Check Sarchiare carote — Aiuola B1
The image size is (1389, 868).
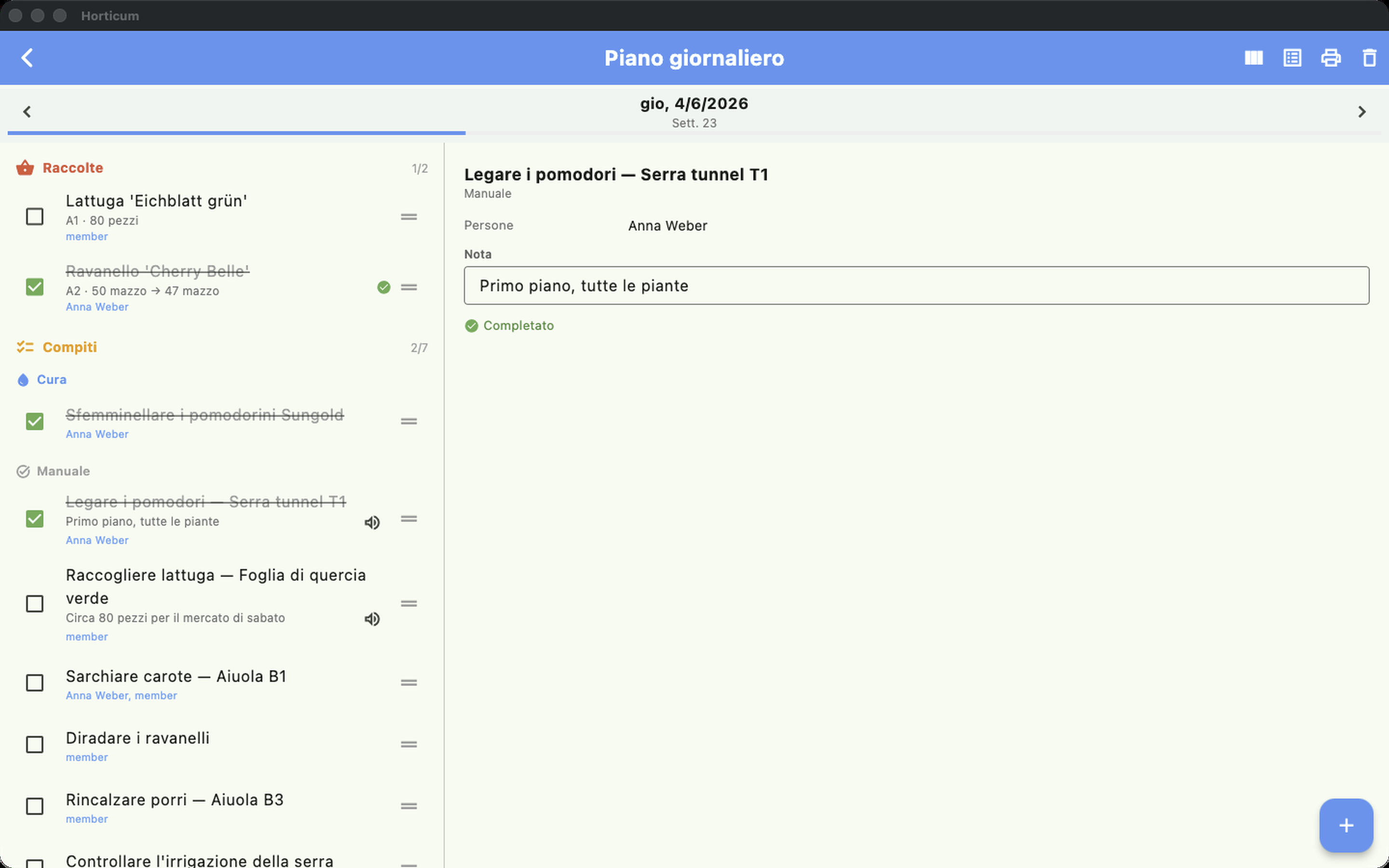click(x=34, y=683)
